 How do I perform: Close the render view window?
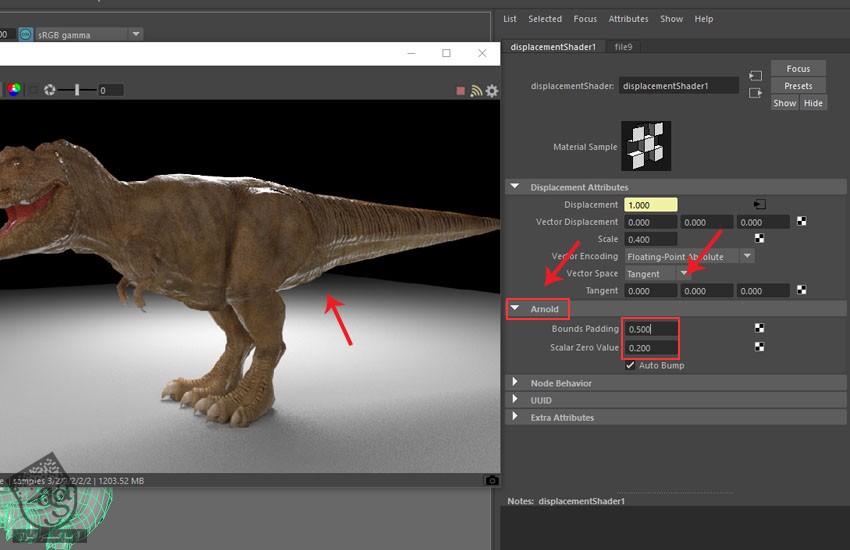(x=482, y=53)
